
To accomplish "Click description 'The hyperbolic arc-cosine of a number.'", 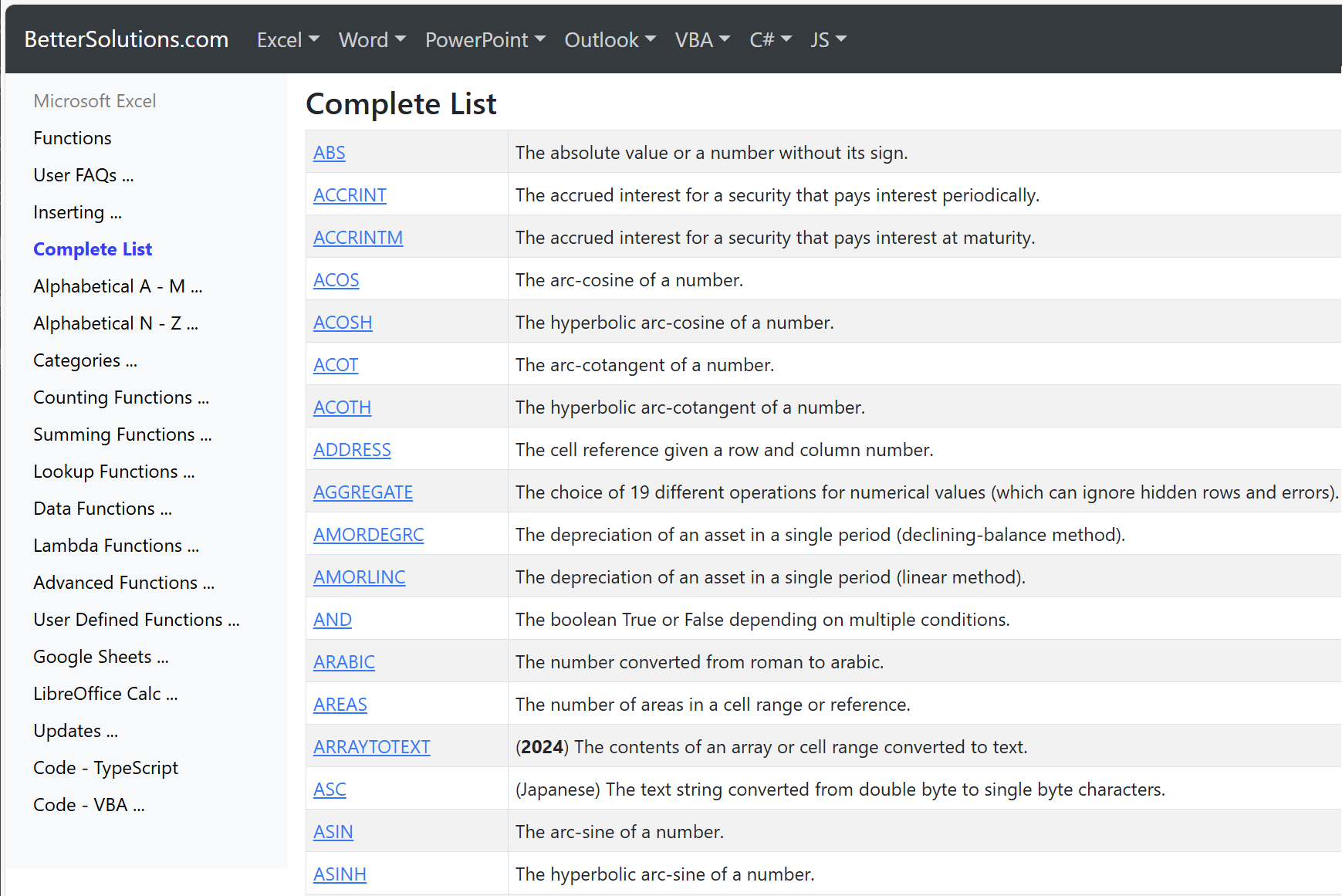I will coord(674,323).
